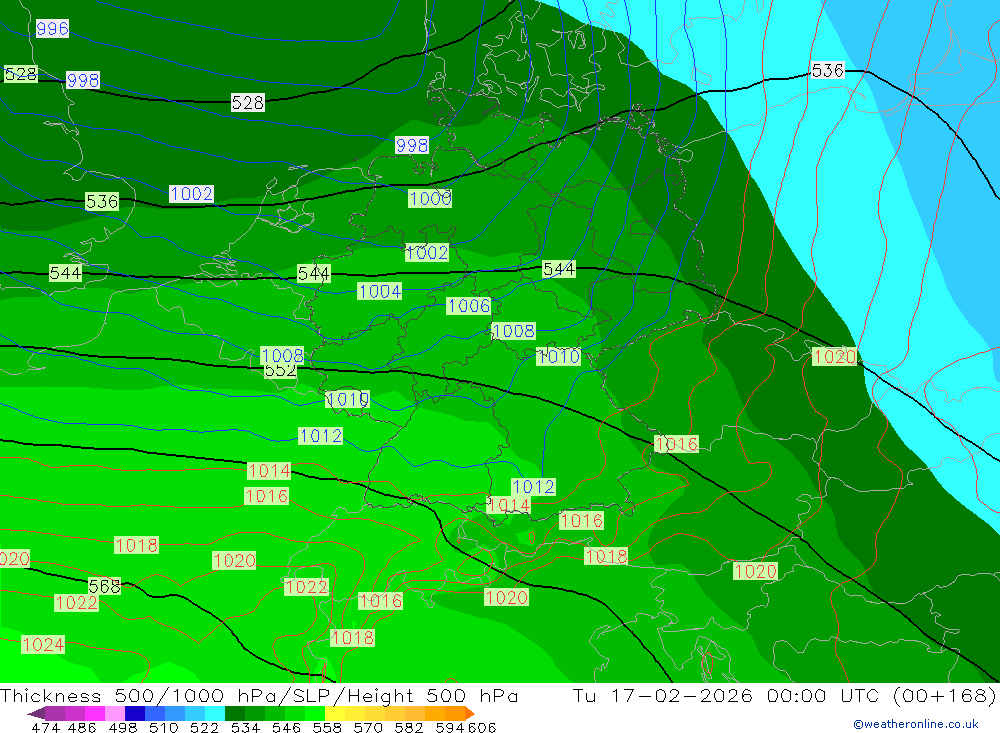
Task: Click the 546 legend value
Action: coord(286,727)
